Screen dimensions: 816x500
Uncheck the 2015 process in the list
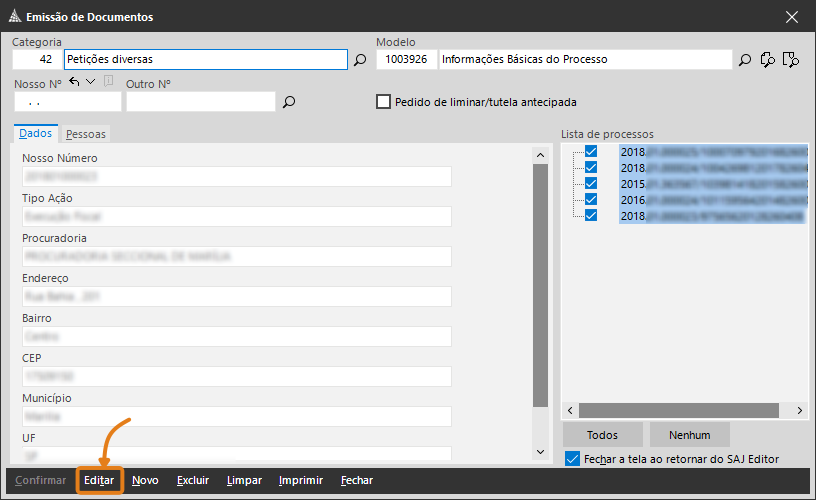point(590,184)
